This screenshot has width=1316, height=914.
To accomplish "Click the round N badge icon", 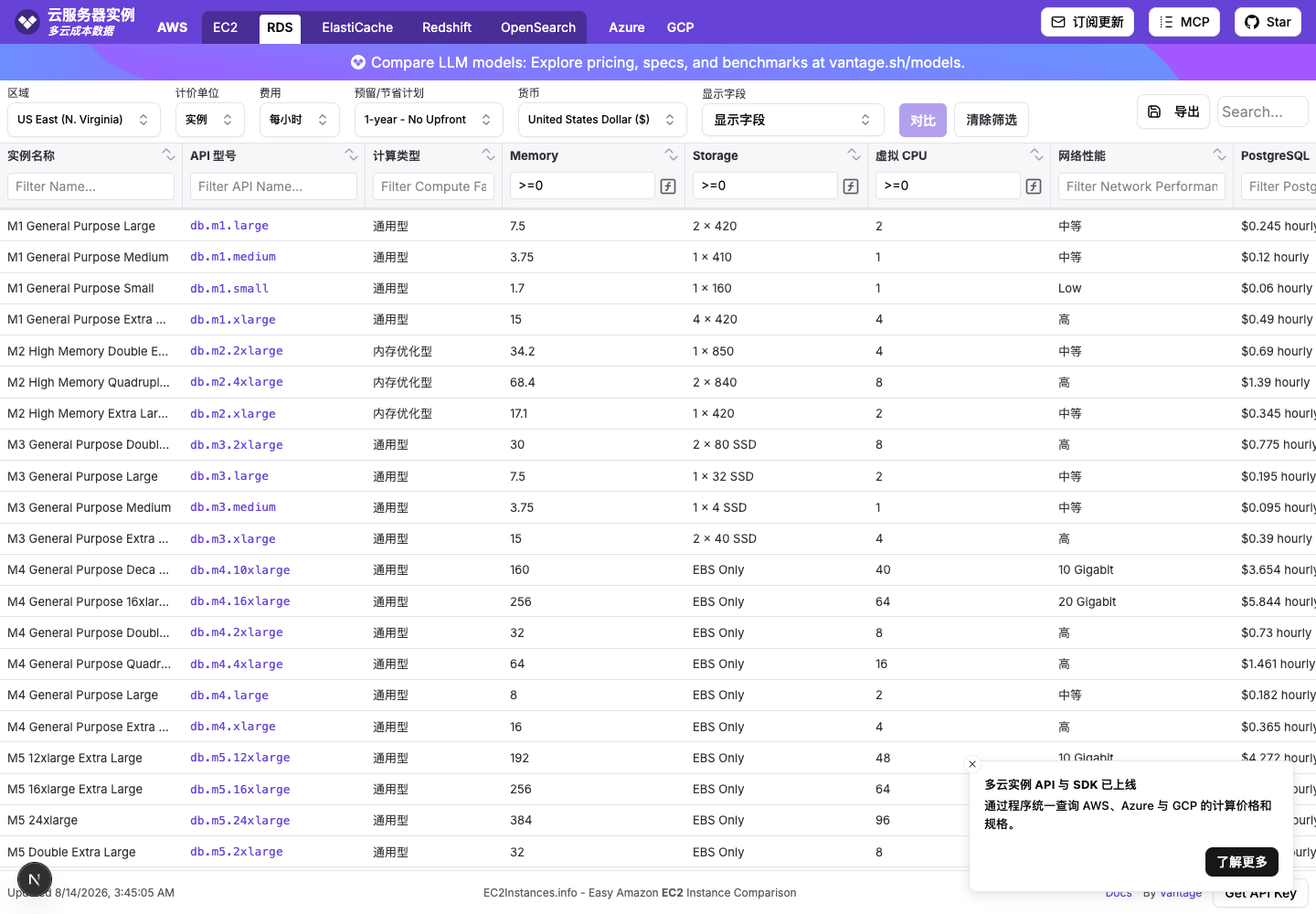I will tap(35, 880).
